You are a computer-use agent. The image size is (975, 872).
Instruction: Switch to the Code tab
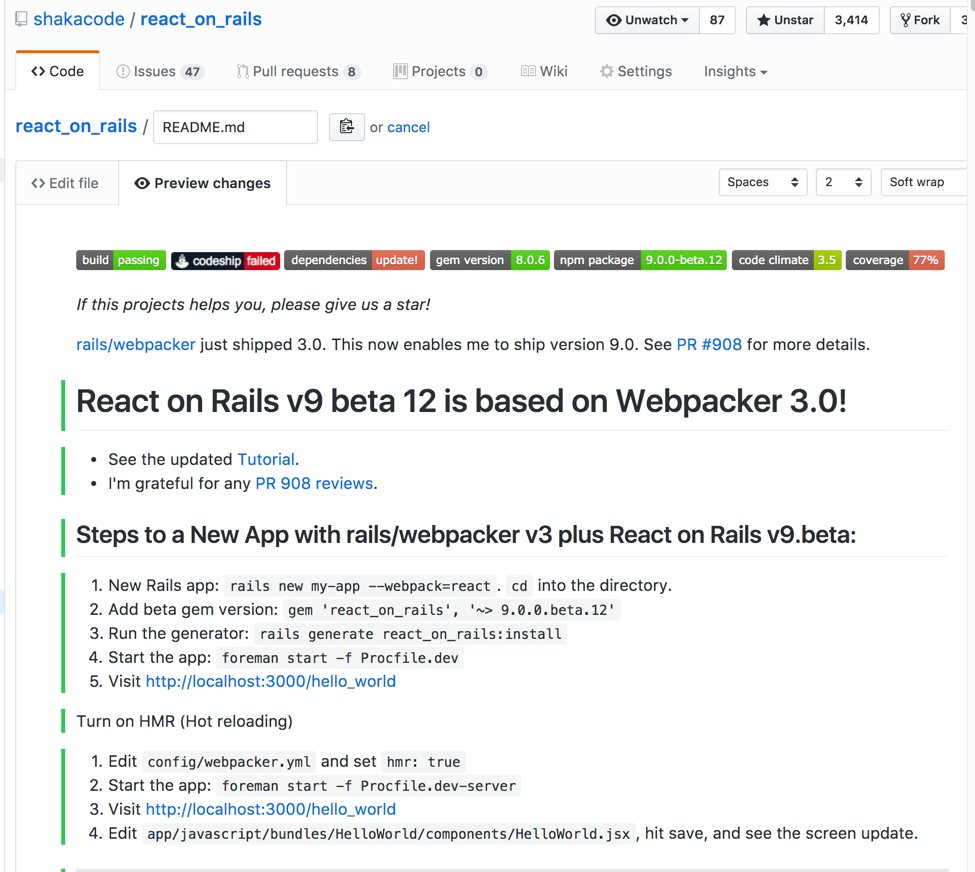(57, 72)
